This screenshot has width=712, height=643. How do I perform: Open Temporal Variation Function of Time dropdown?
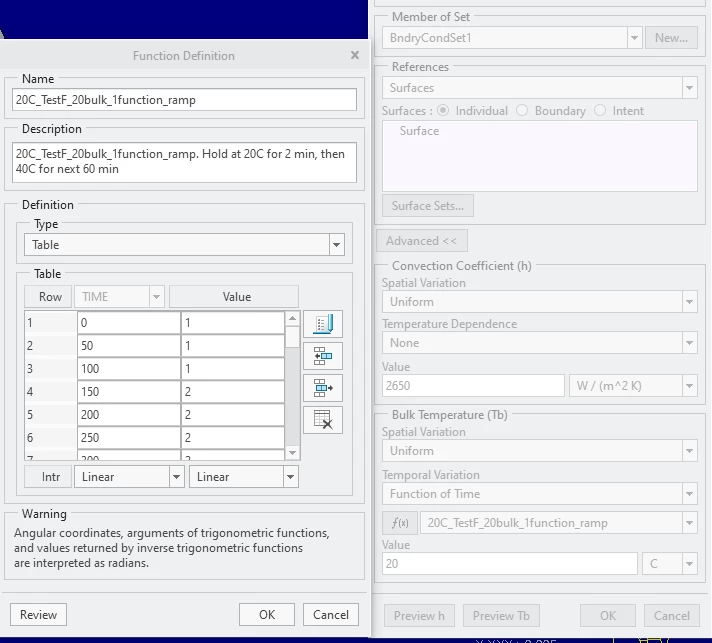click(689, 494)
